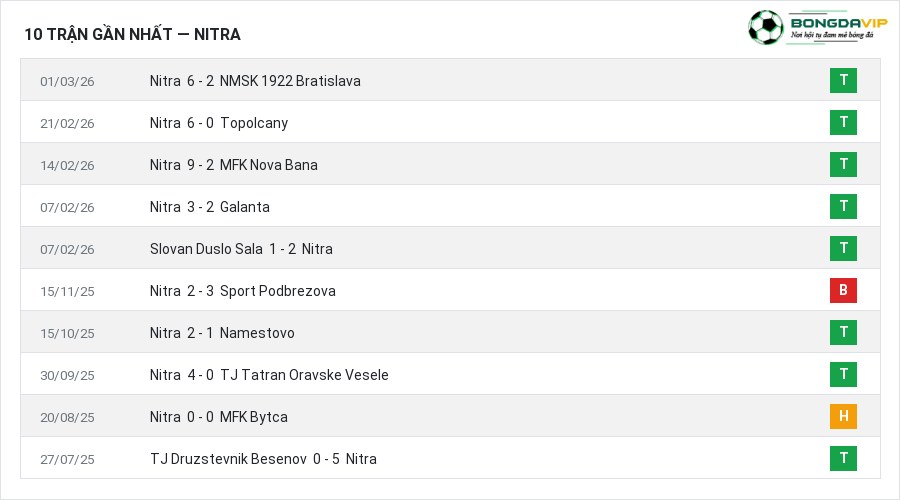Image resolution: width=900 pixels, height=500 pixels.
Task: Click the green T badge for Topolcany match
Action: (x=843, y=122)
